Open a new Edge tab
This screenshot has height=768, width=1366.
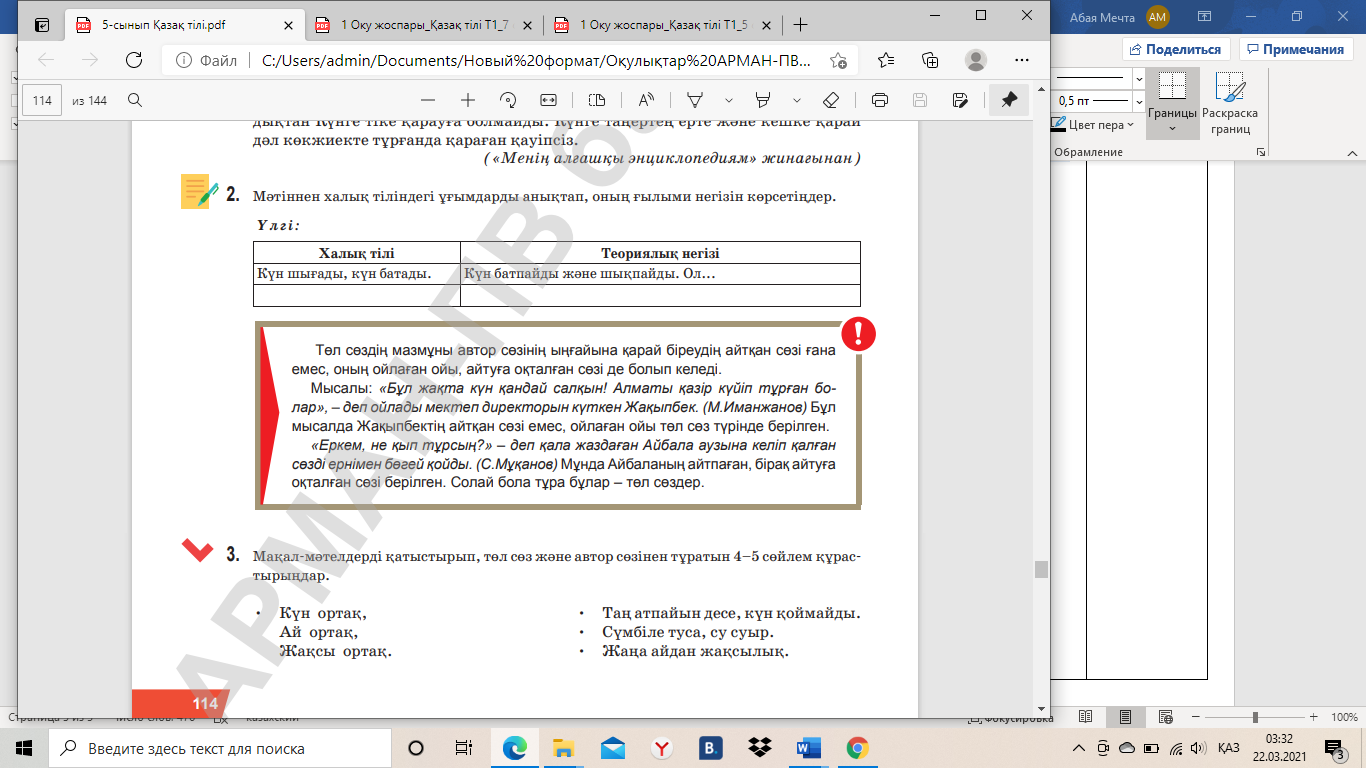click(x=799, y=25)
